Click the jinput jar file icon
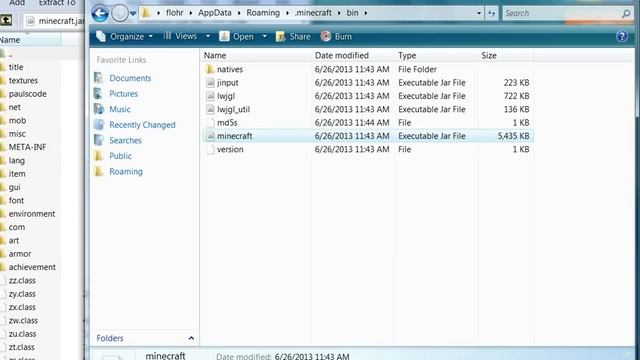The height and width of the screenshot is (360, 640). 210,83
